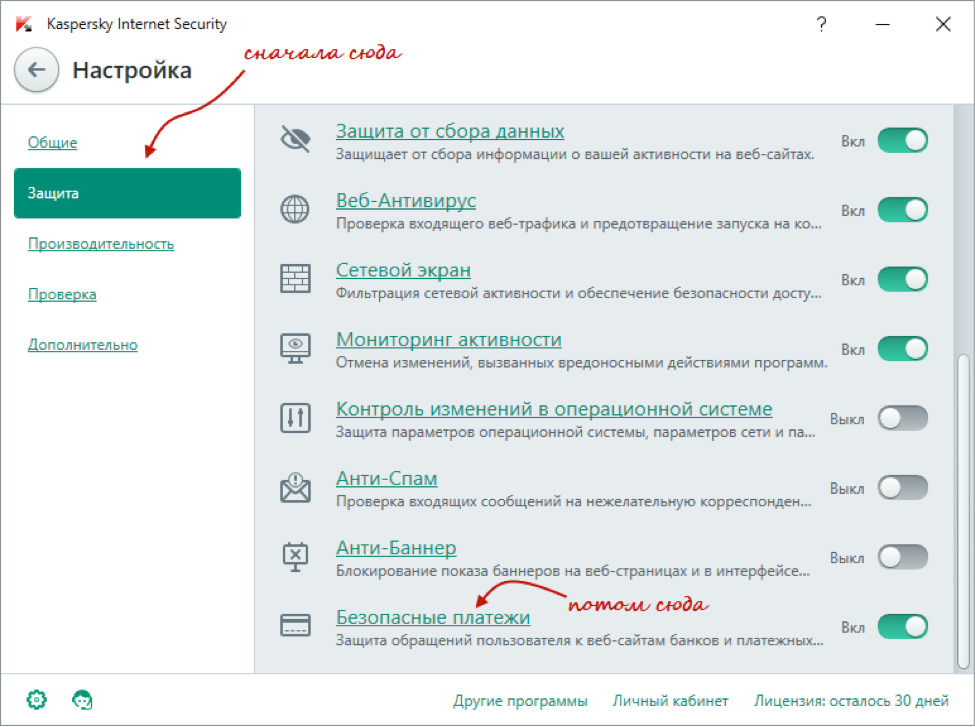Open Контроль изменений в операционной системе link
The height and width of the screenshot is (727, 975).
pos(554,409)
